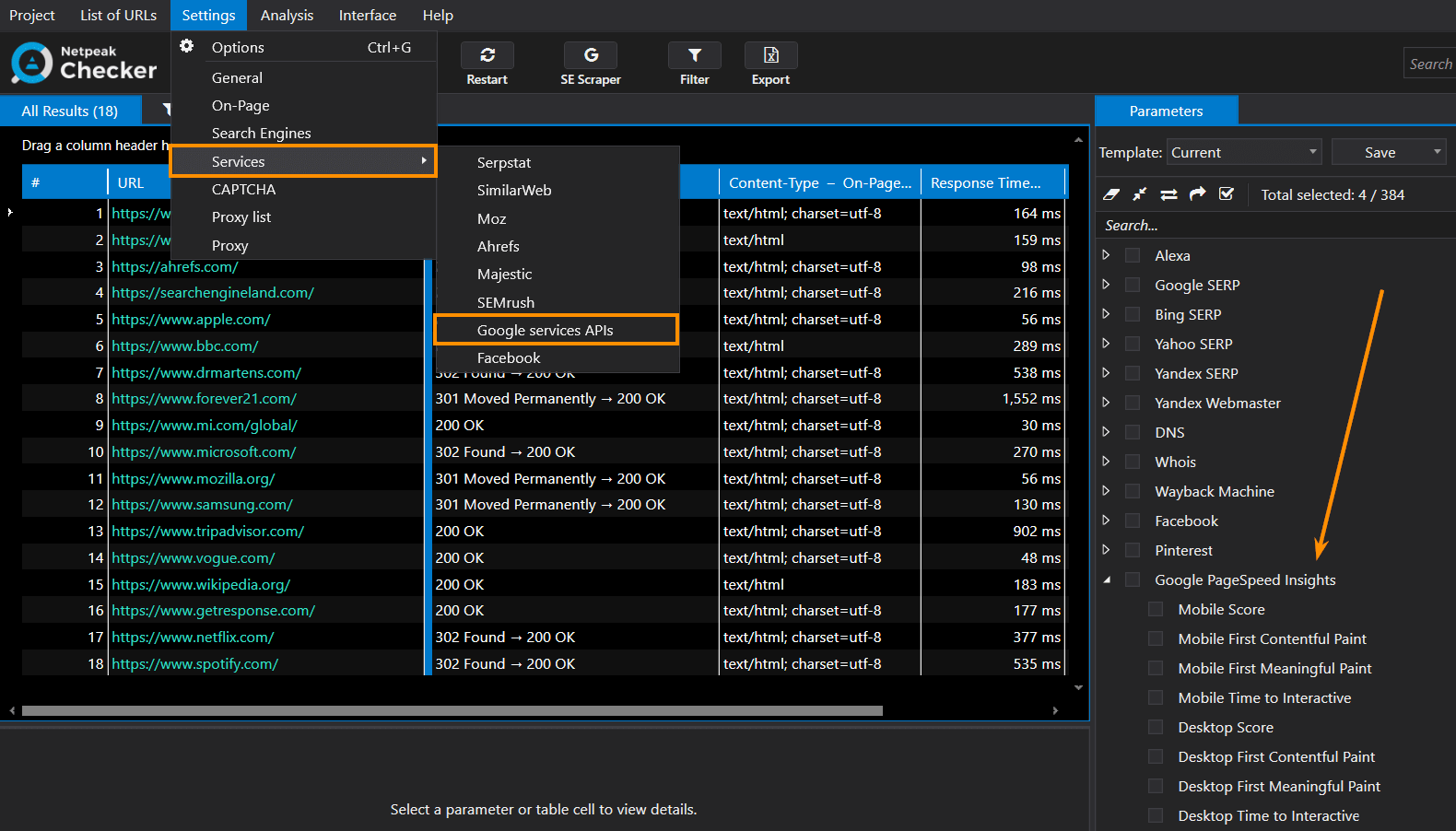Expand the Alexa parameter group
The width and height of the screenshot is (1456, 831).
[1107, 254]
